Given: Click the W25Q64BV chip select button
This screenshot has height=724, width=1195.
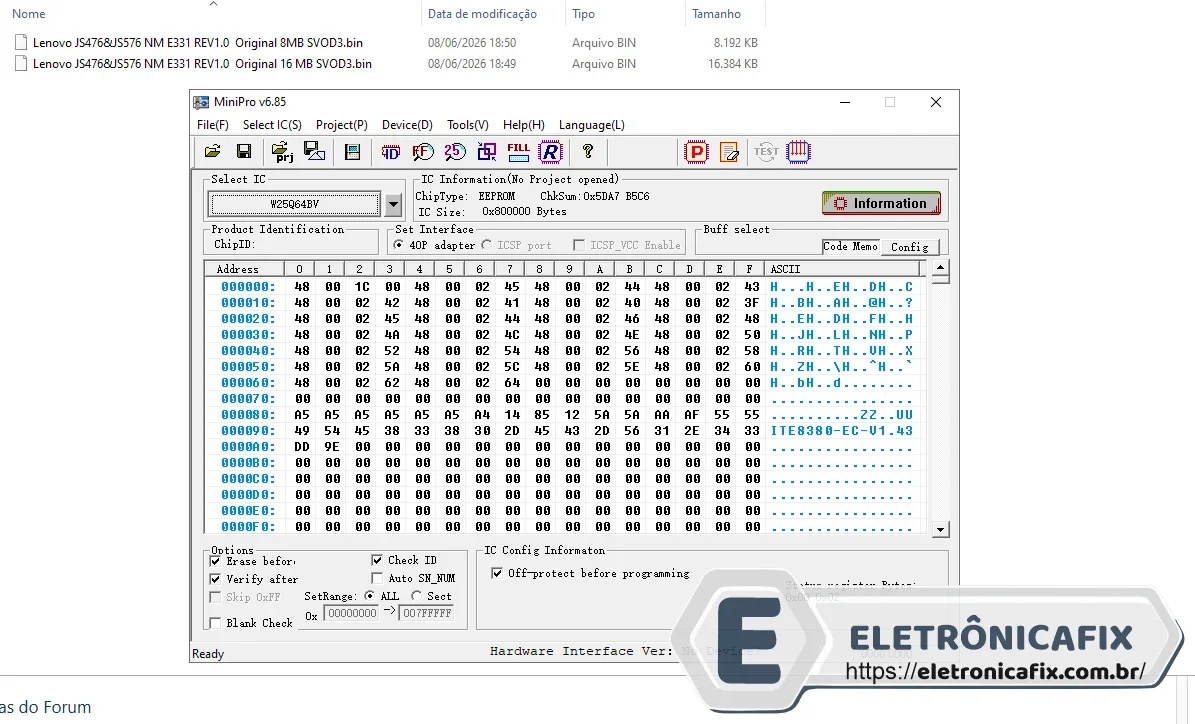Looking at the screenshot, I should [x=295, y=204].
